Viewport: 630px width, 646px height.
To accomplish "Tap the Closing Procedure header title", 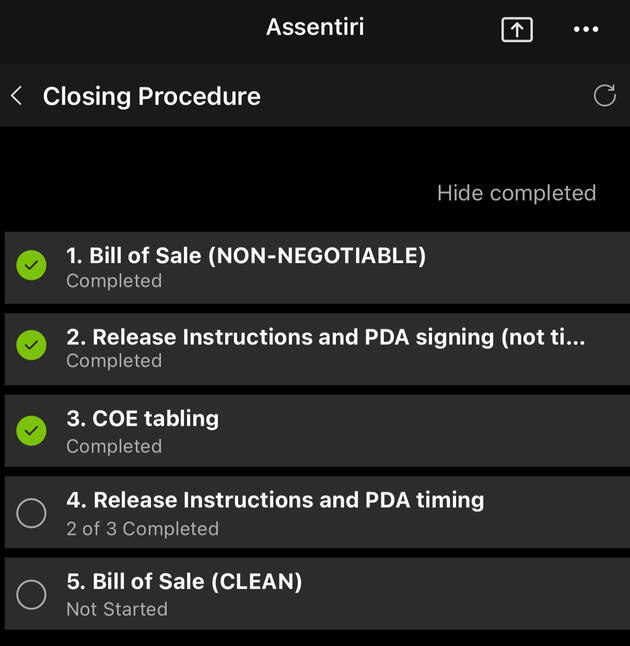I will click(x=152, y=96).
